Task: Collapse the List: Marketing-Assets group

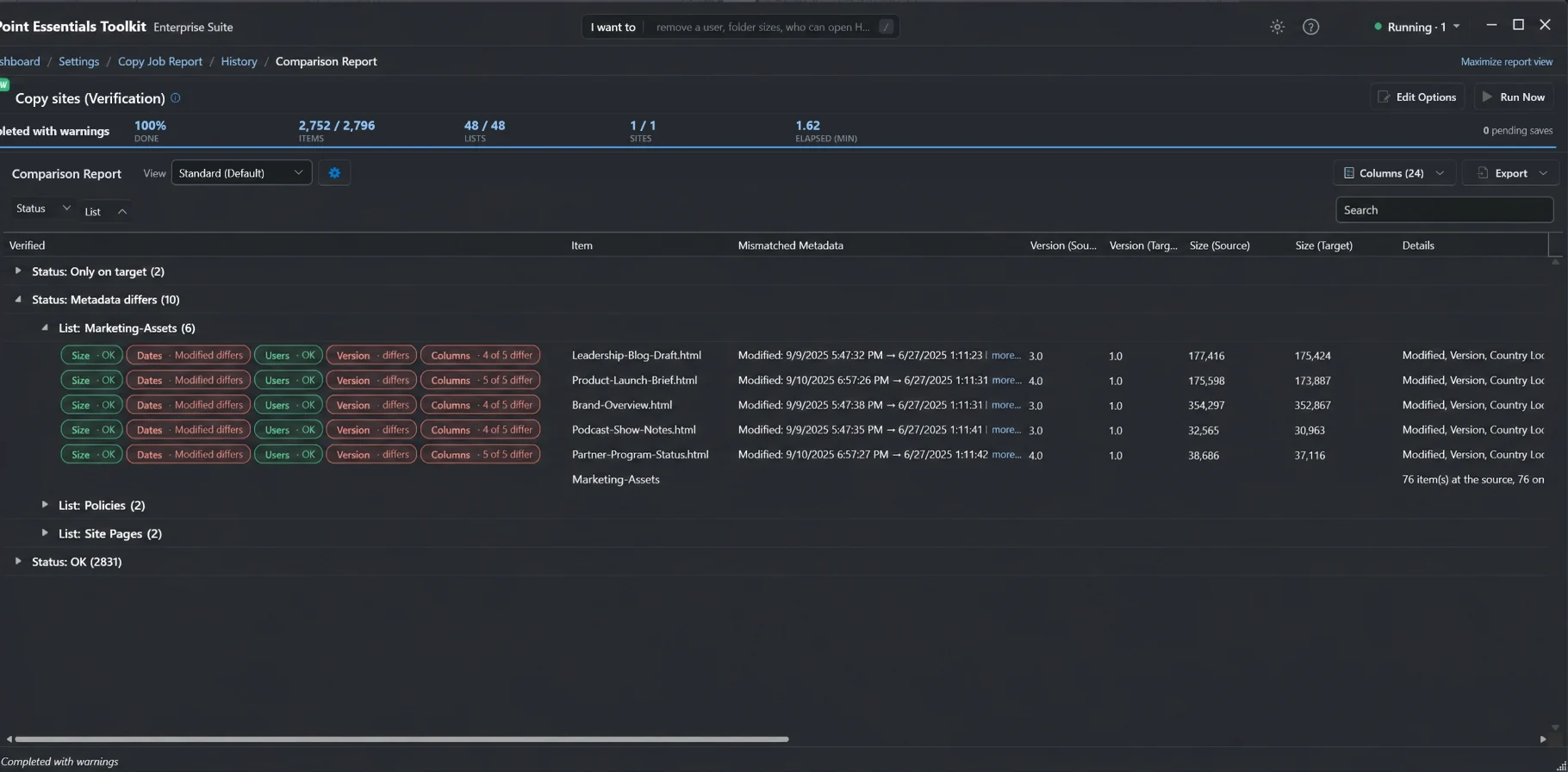Action: [x=45, y=327]
